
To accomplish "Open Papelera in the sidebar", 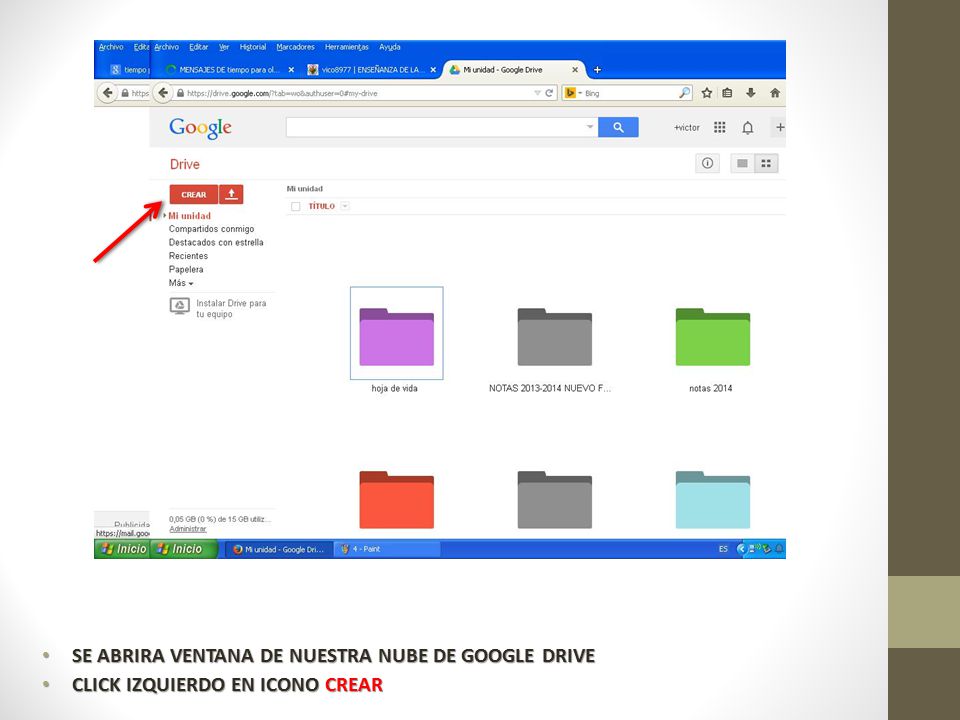I will click(x=186, y=269).
